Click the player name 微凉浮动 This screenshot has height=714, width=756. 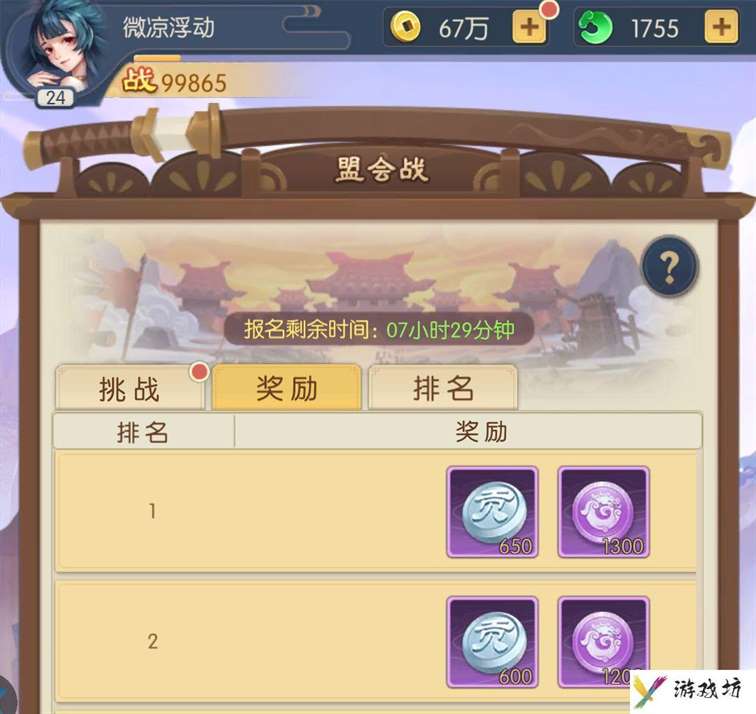coord(169,27)
